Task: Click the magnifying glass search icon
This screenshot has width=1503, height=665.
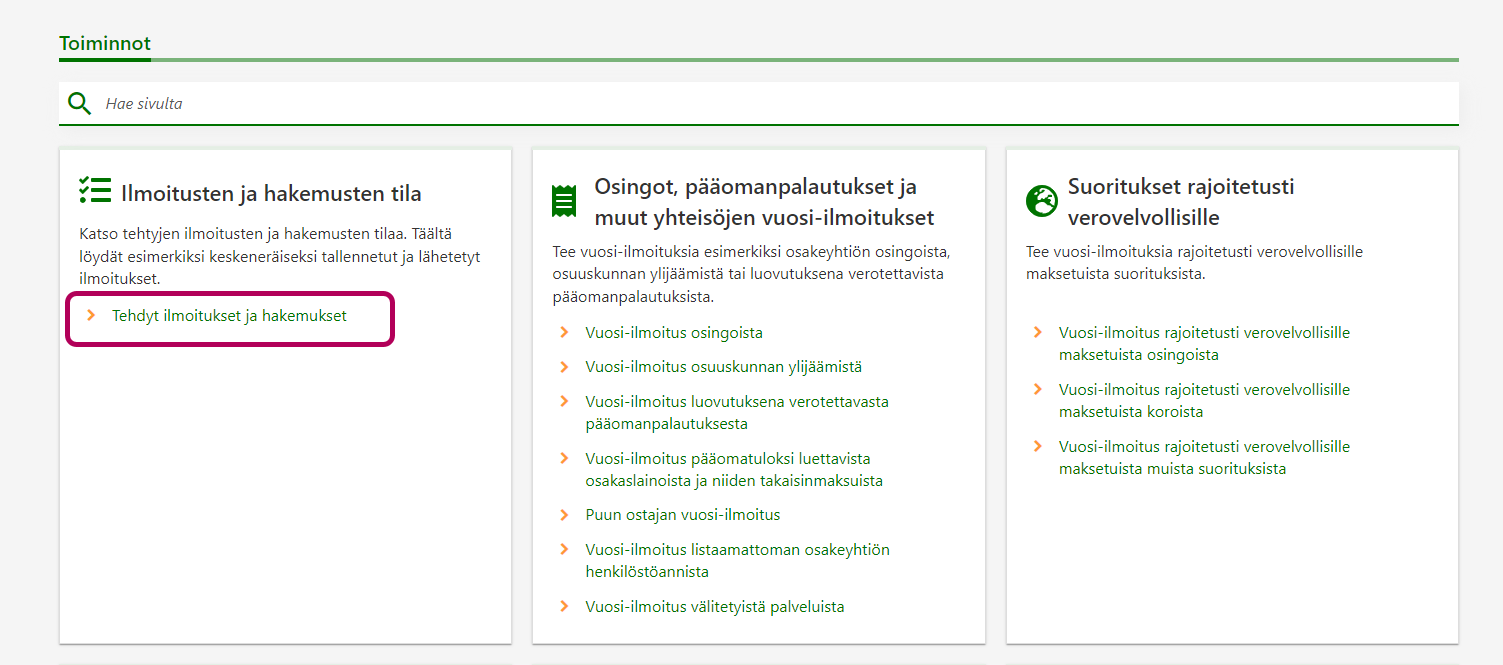Action: (79, 103)
